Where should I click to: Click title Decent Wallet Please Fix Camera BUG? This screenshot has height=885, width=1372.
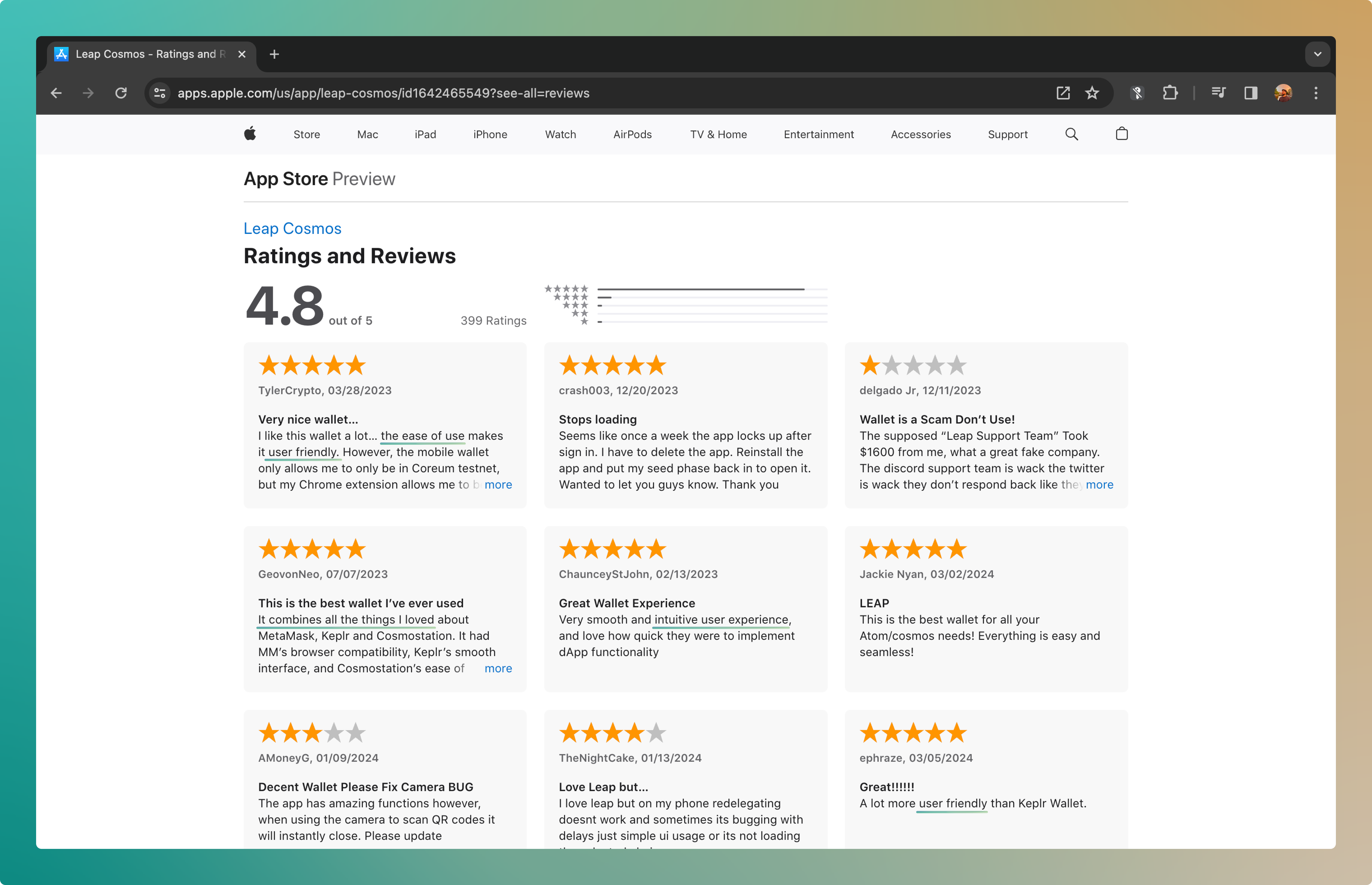(366, 787)
